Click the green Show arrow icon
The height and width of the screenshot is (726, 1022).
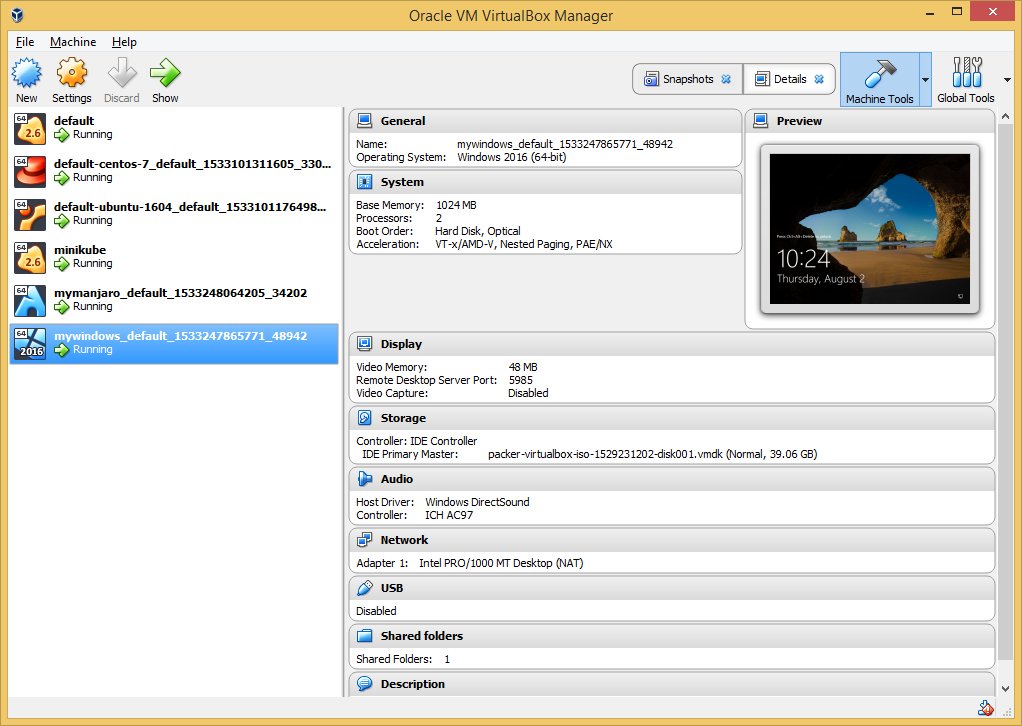coord(165,73)
